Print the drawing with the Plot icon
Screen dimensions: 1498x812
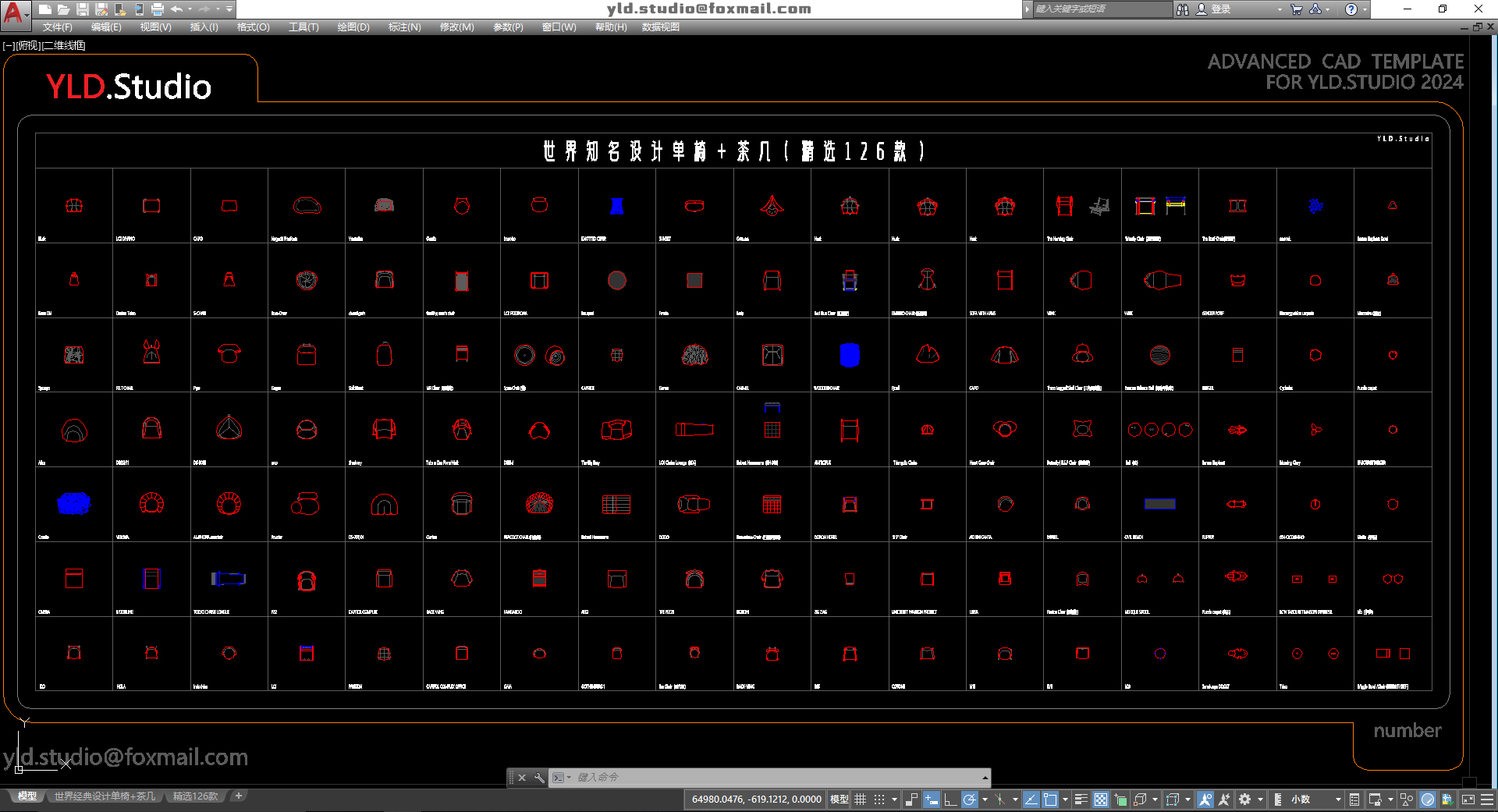157,9
